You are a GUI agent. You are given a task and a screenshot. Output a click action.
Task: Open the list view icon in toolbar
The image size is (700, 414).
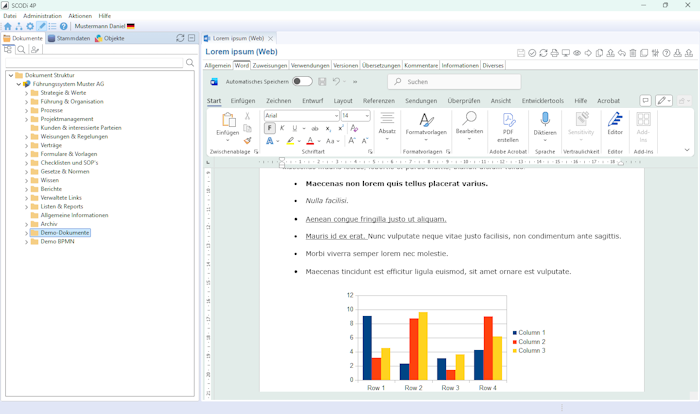point(52,26)
